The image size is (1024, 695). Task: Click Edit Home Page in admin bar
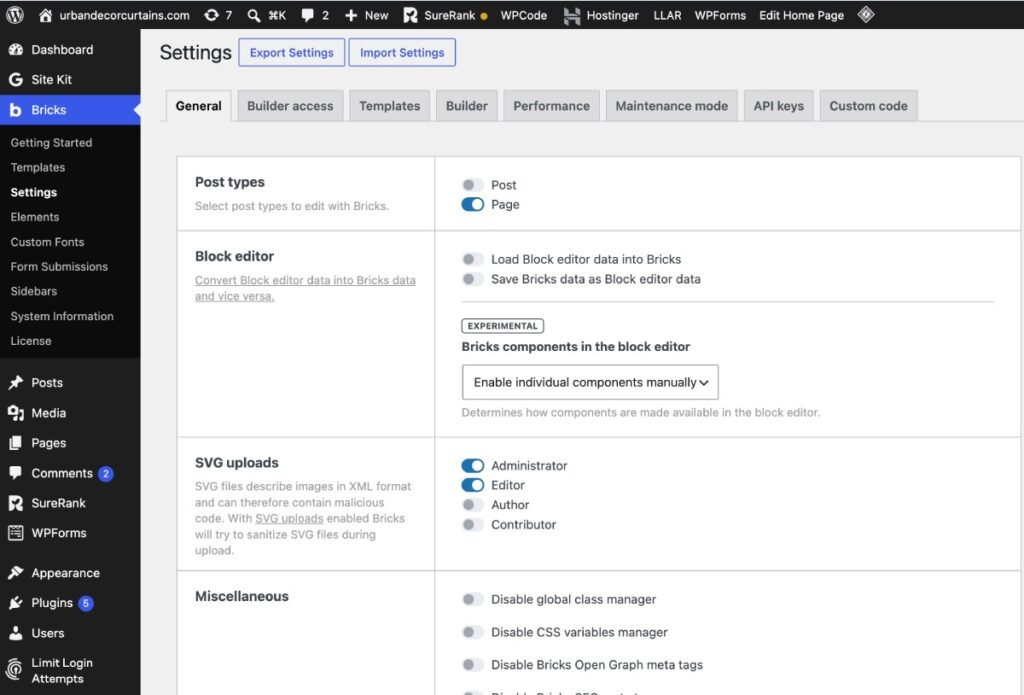[801, 15]
